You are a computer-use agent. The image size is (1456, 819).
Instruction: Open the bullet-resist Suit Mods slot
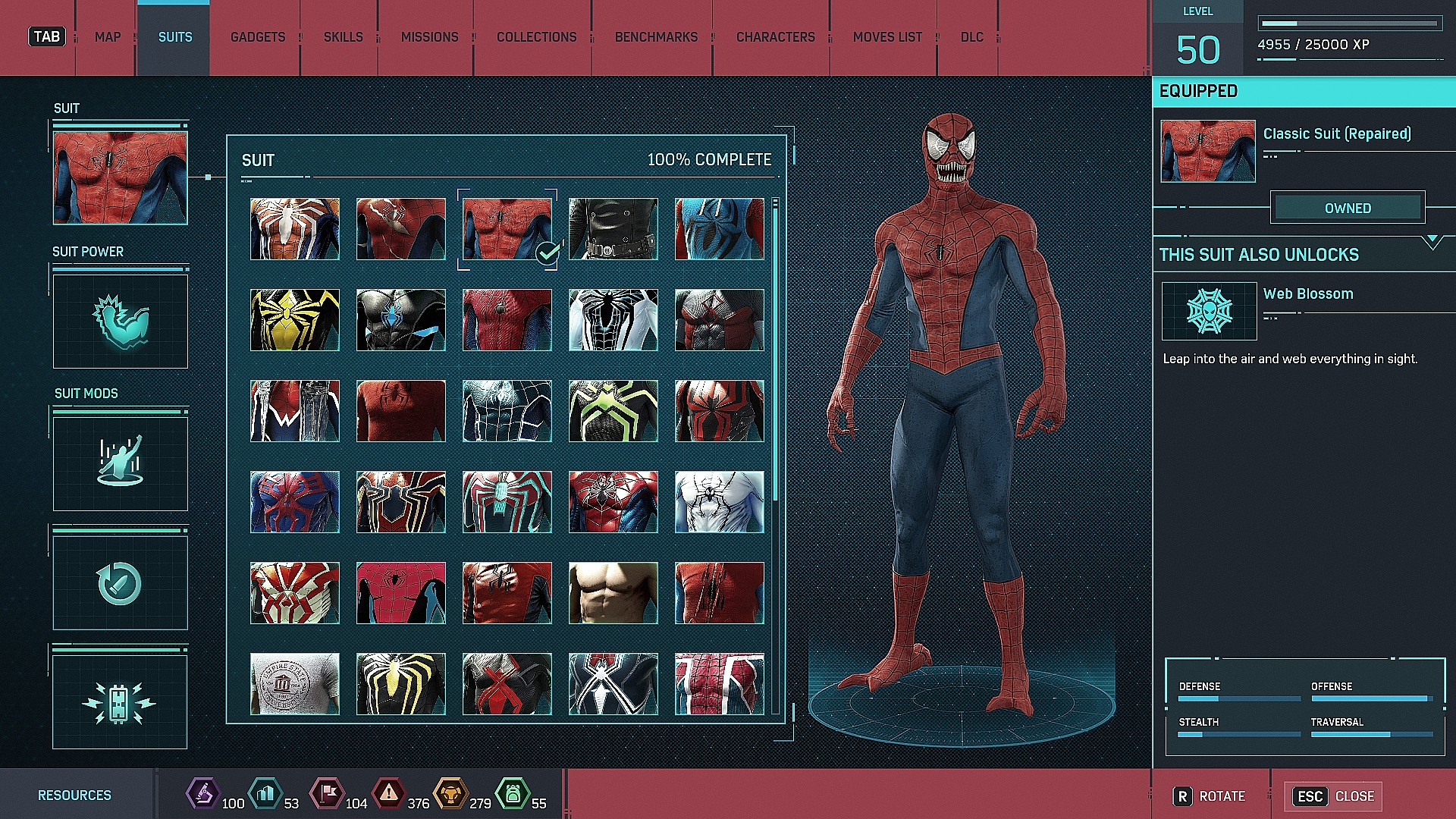[120, 582]
